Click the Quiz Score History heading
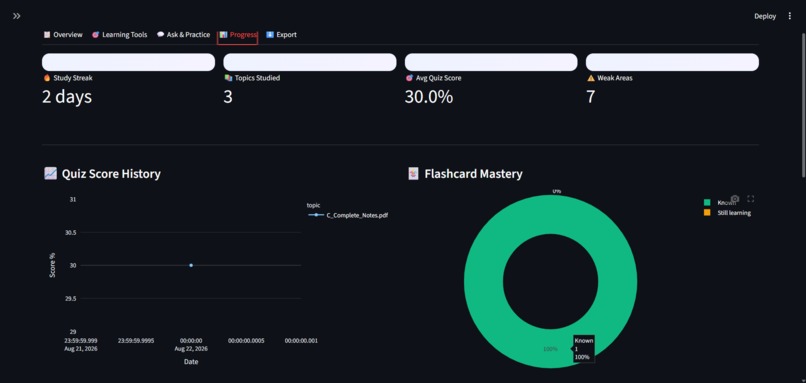This screenshot has height=383, width=806. (x=111, y=174)
